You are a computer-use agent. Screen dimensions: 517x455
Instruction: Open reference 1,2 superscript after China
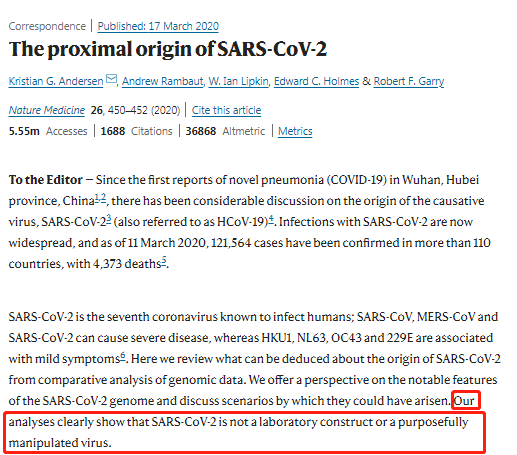(100, 198)
